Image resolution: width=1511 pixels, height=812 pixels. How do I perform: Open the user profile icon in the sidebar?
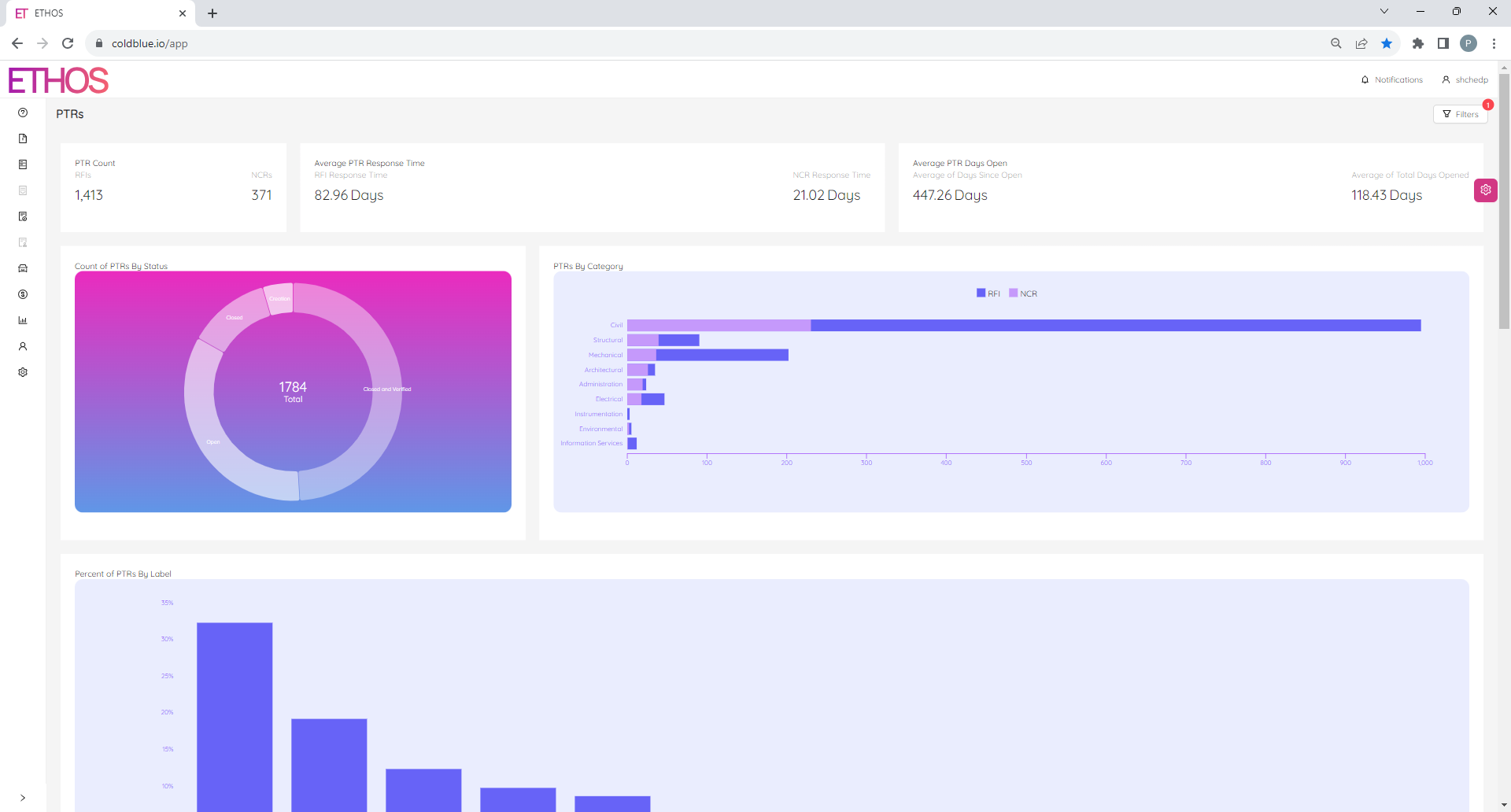[23, 346]
